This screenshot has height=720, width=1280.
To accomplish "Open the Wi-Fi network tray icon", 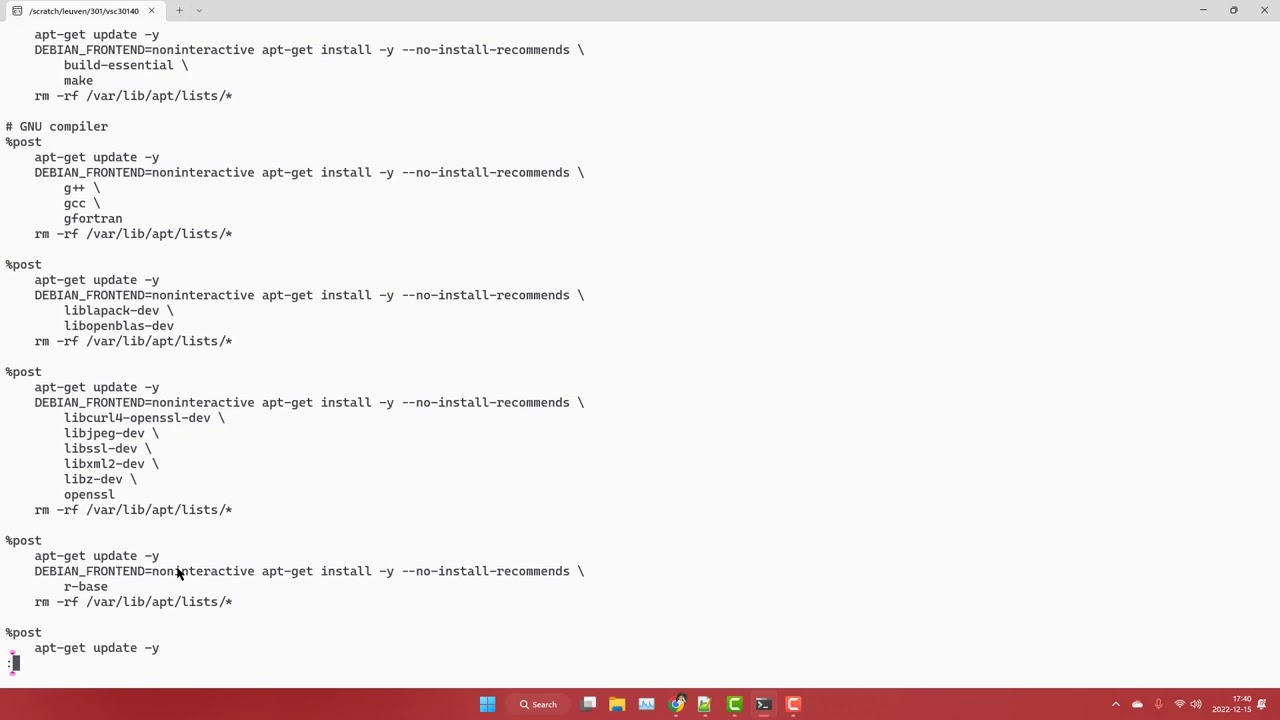I will pos(1179,704).
